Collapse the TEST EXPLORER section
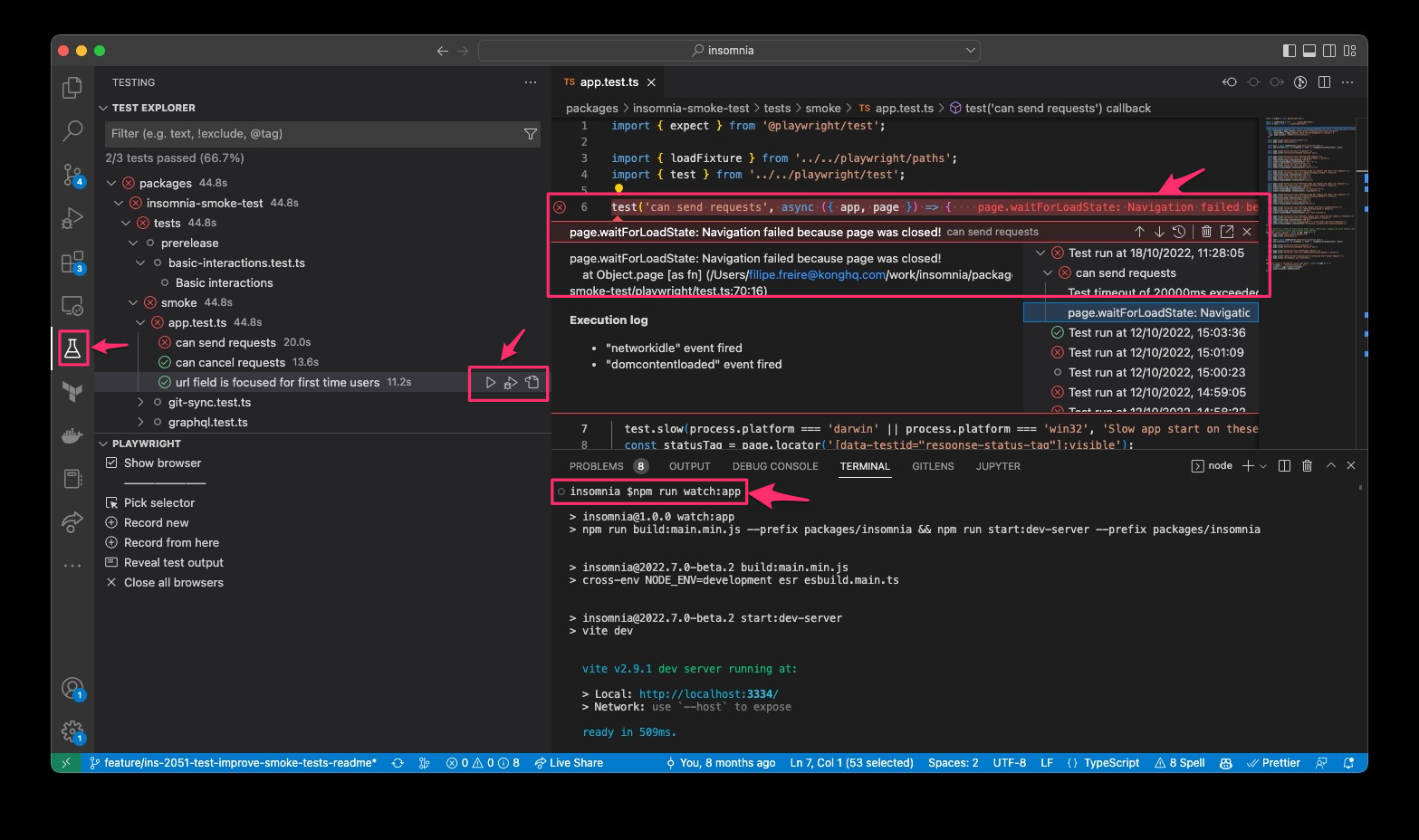1419x840 pixels. [103, 108]
